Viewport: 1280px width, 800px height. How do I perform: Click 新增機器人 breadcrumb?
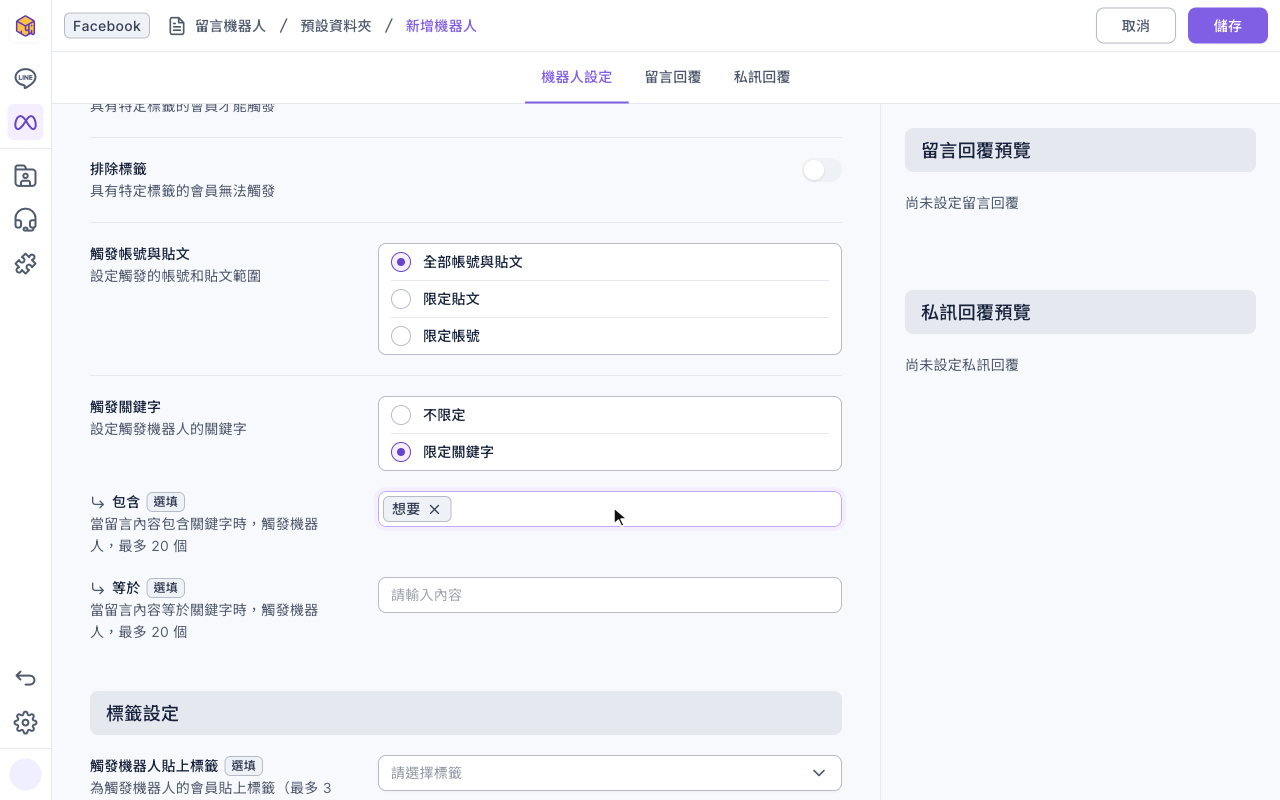pyautogui.click(x=441, y=26)
